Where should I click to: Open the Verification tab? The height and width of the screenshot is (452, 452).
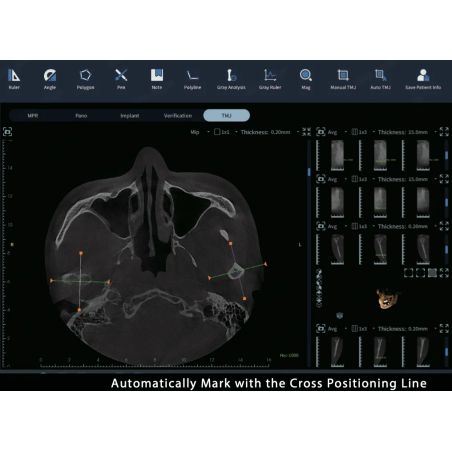point(178,116)
